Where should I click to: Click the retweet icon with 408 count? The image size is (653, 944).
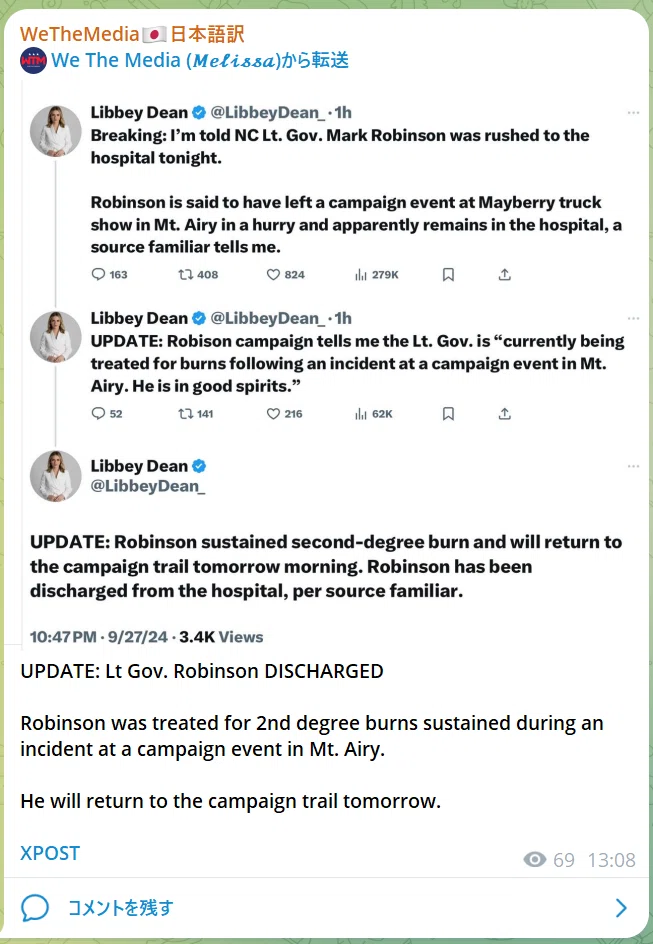pyautogui.click(x=185, y=275)
